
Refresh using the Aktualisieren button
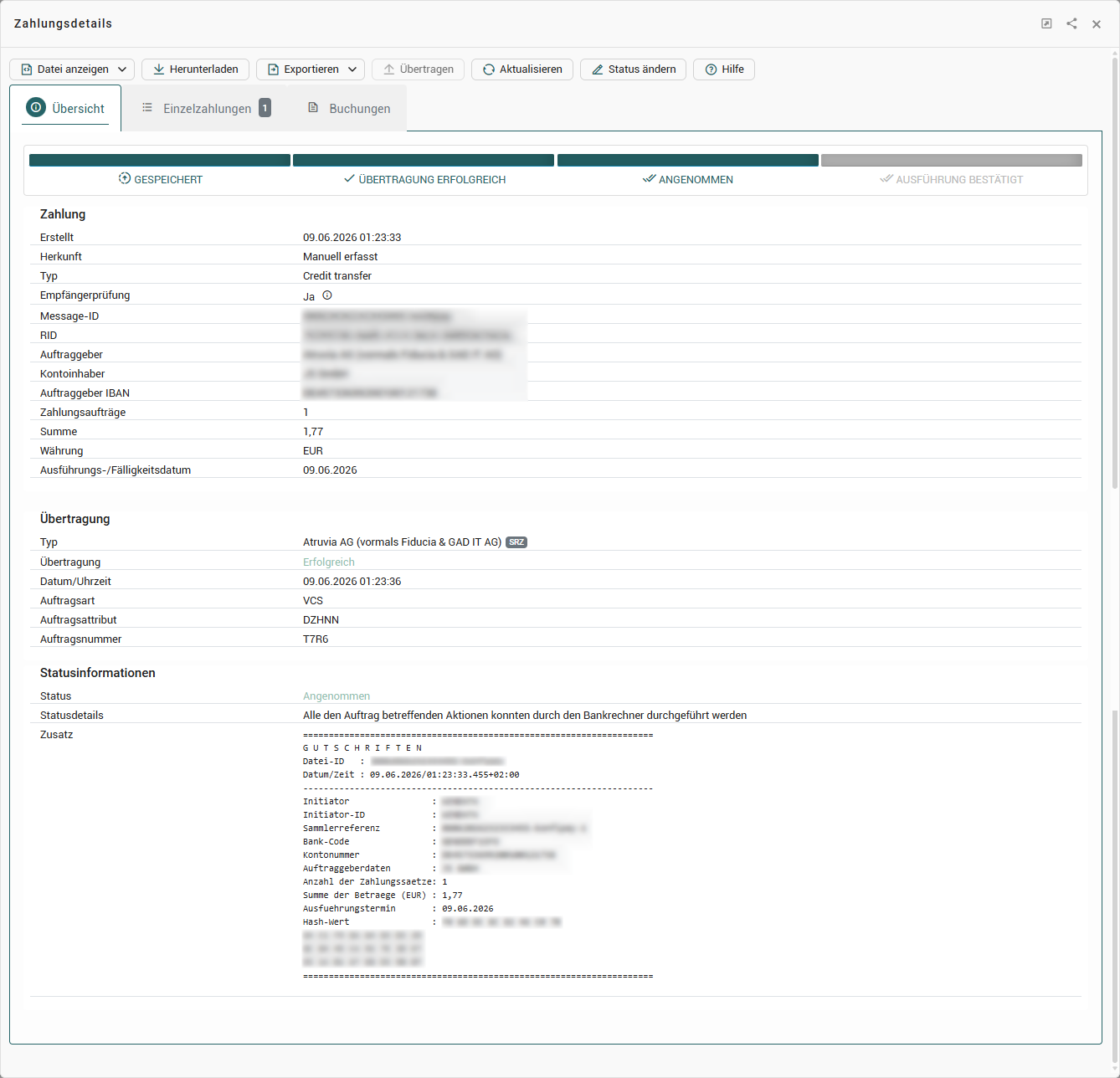[522, 69]
